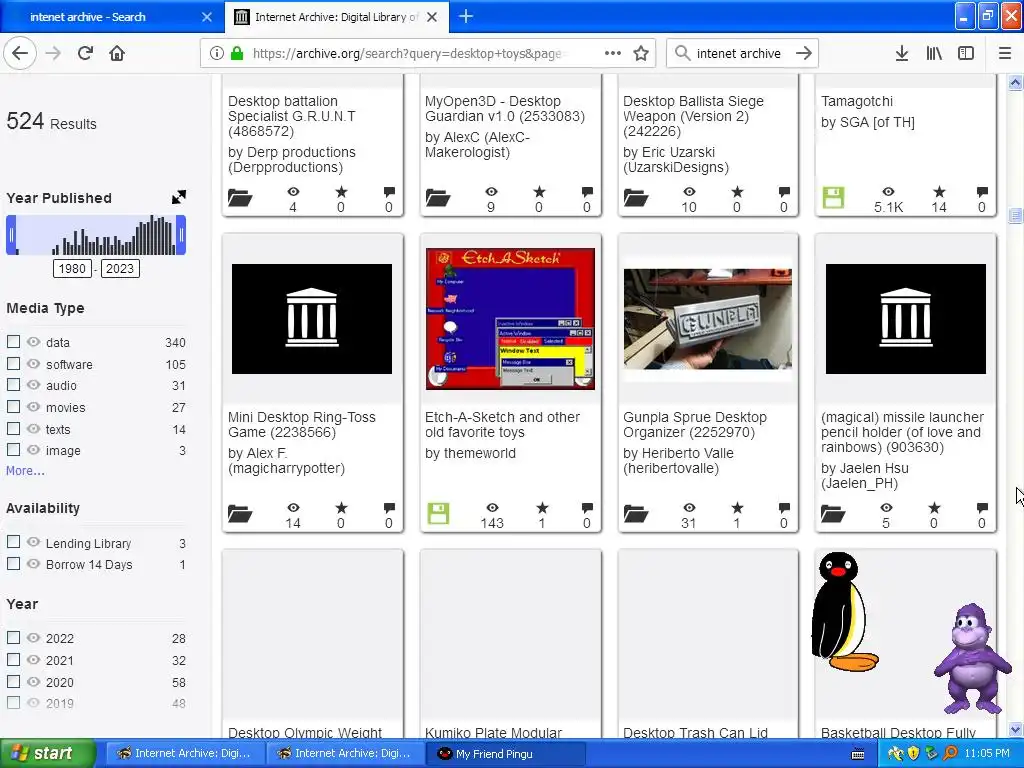Click views eye icon on Tamagotchi card
The height and width of the screenshot is (768, 1024).
(888, 191)
